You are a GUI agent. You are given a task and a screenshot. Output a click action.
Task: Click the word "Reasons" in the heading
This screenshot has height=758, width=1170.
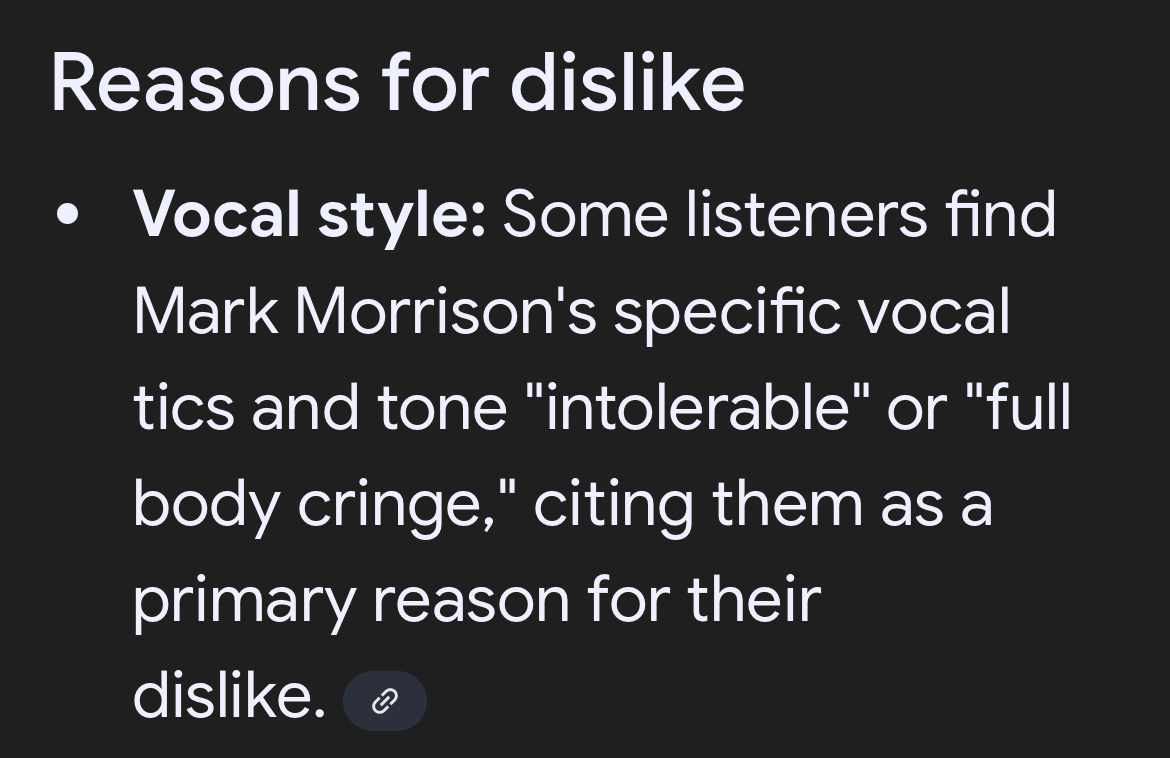[x=204, y=83]
